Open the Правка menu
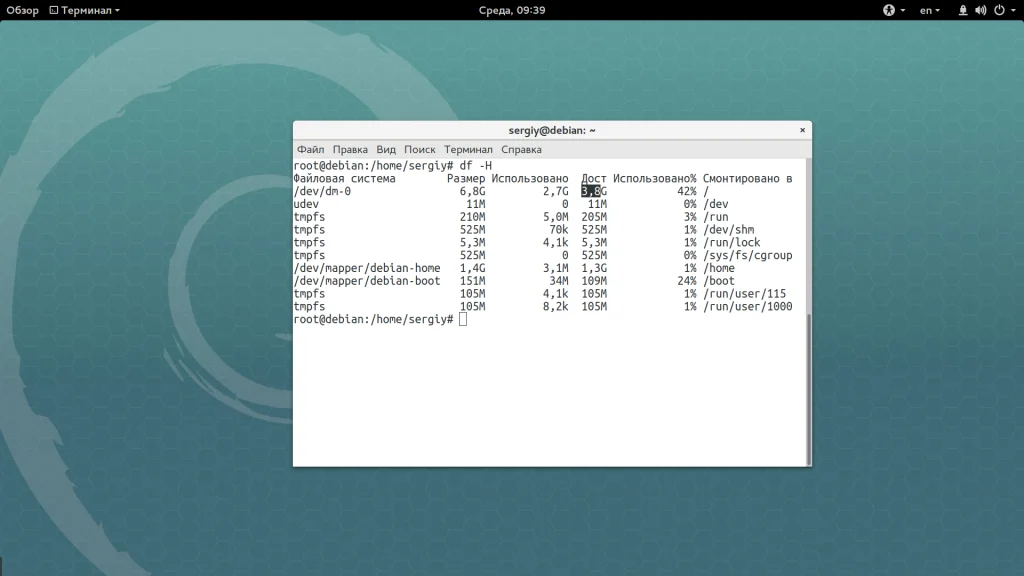This screenshot has height=576, width=1024. [350, 149]
